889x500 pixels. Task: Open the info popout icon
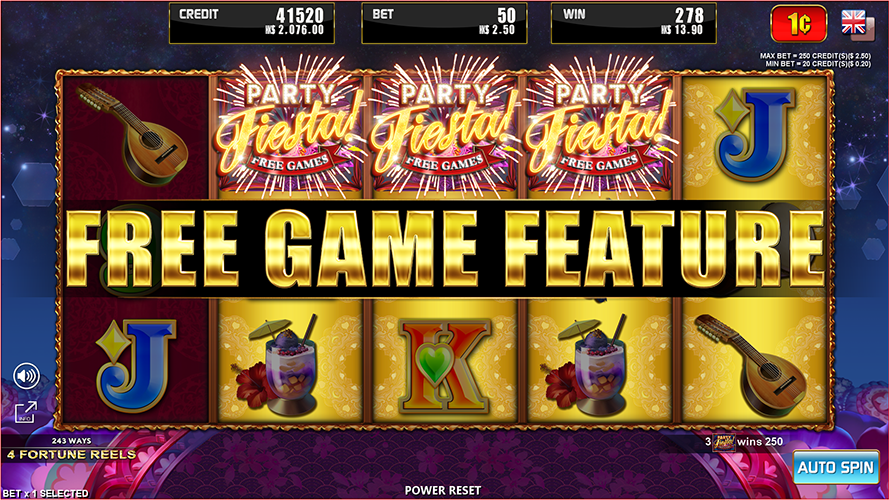click(x=26, y=412)
